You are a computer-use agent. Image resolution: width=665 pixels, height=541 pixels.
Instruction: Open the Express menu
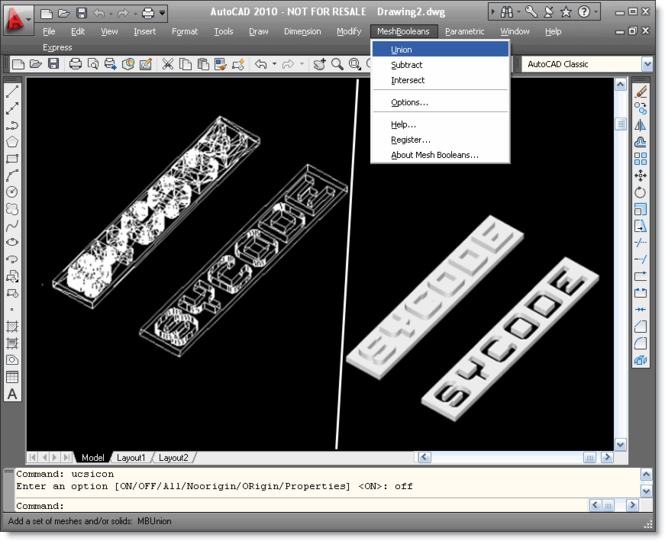[57, 47]
